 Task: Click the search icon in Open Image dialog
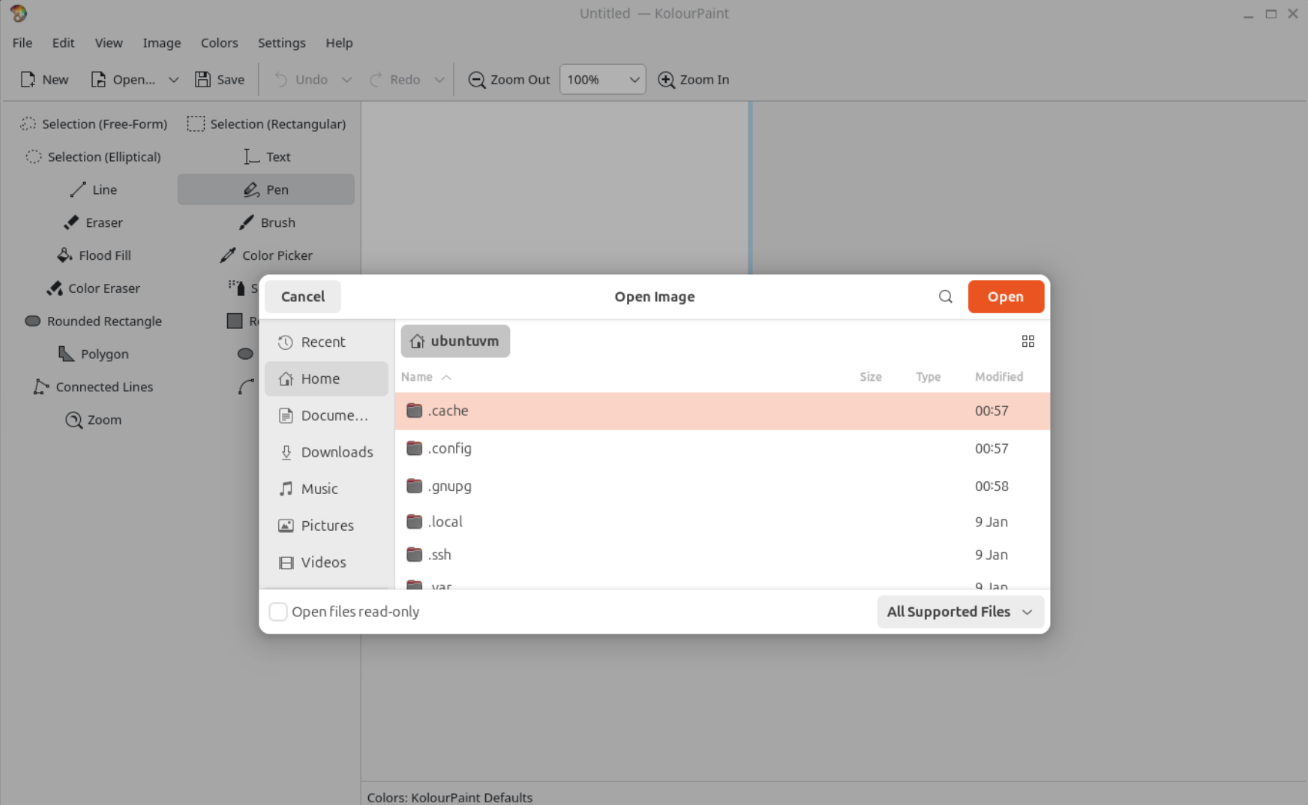tap(945, 297)
